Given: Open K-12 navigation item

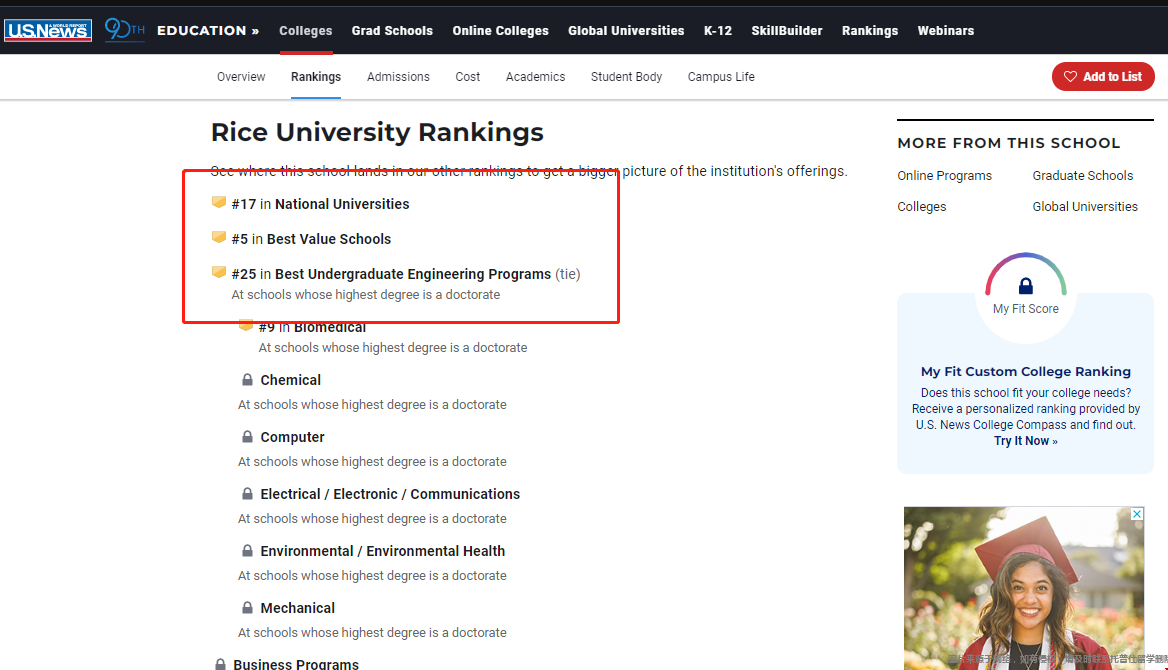Looking at the screenshot, I should pos(718,31).
